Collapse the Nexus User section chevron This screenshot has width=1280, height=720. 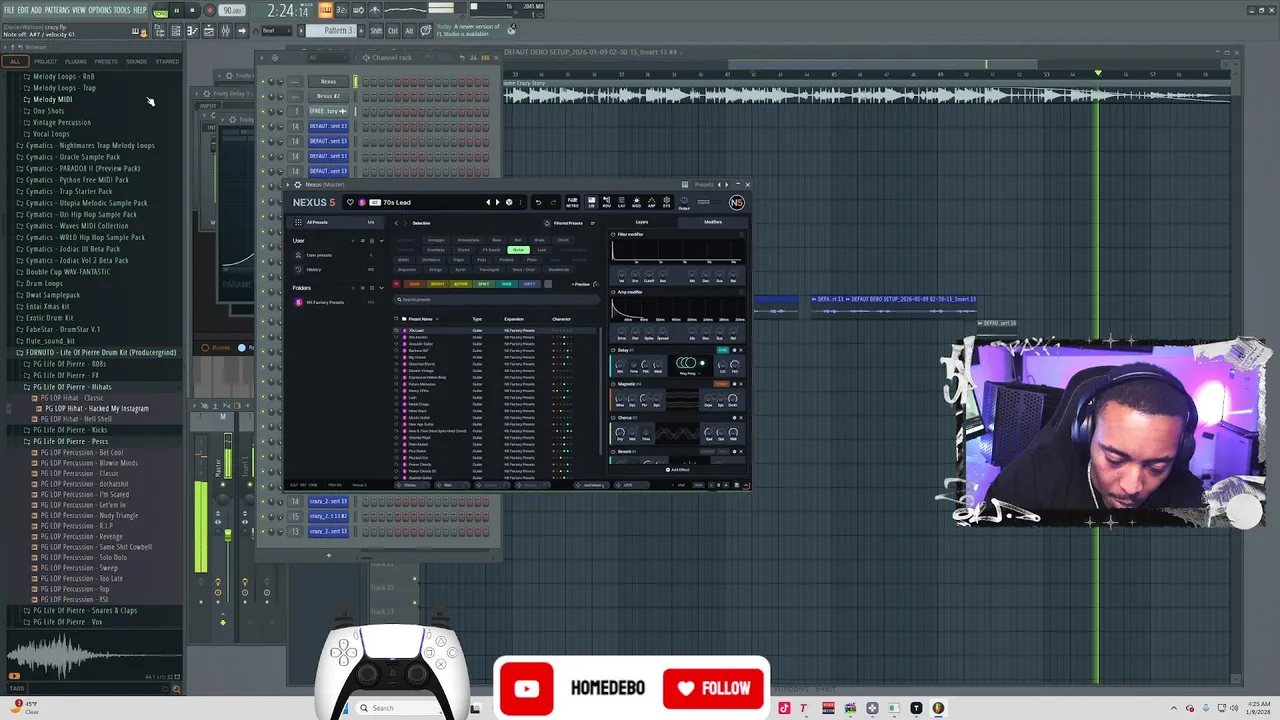point(382,241)
